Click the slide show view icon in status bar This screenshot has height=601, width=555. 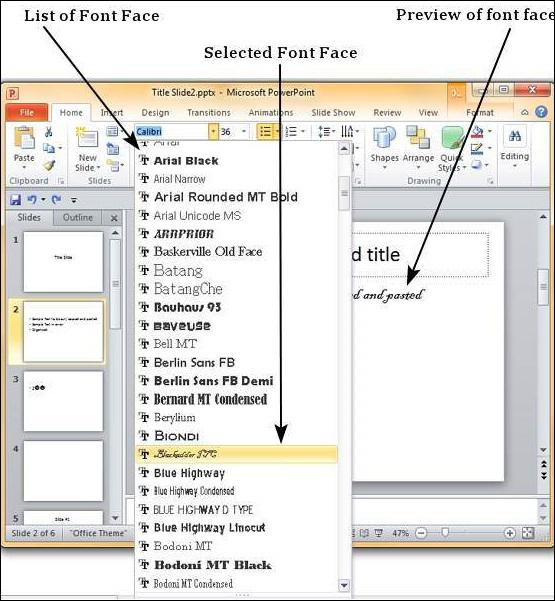pos(378,533)
